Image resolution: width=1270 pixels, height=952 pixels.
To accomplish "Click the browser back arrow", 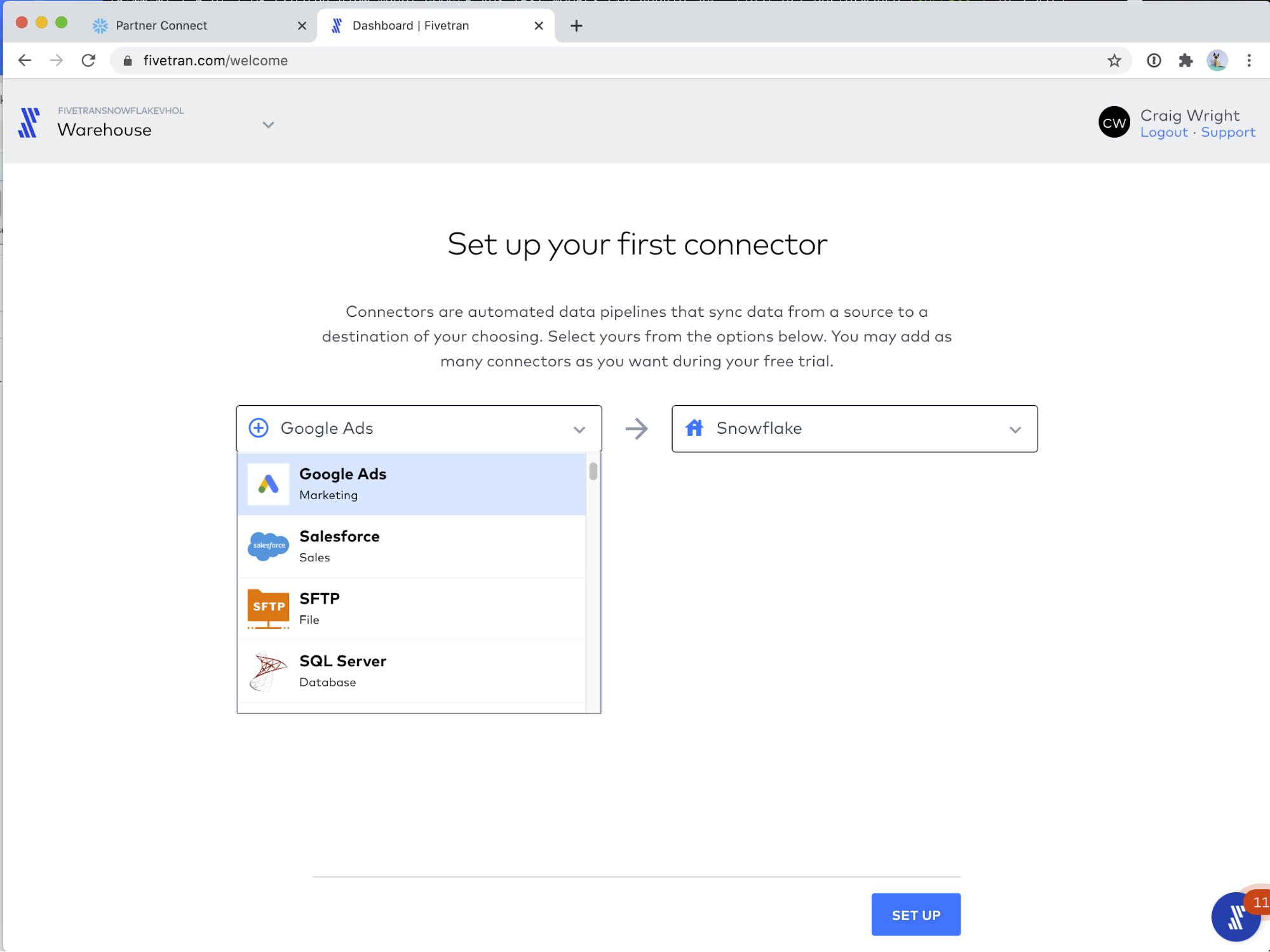I will pyautogui.click(x=25, y=61).
